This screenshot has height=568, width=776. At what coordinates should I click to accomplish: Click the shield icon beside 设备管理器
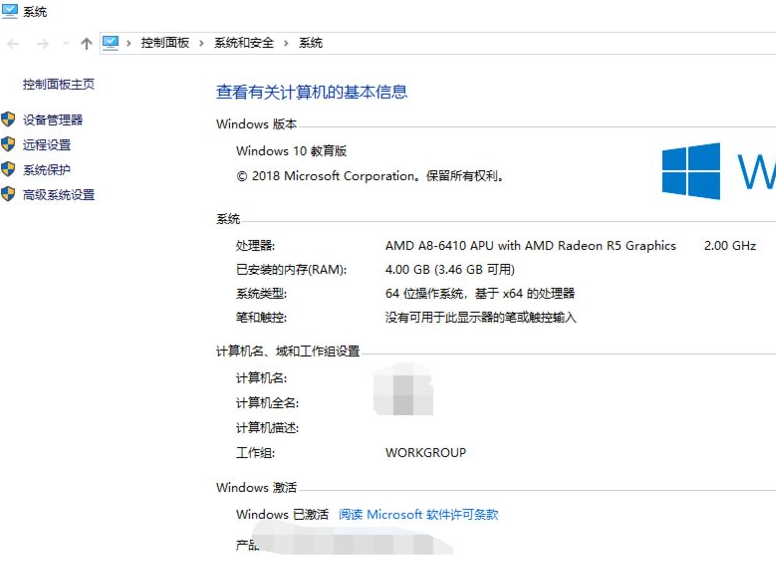coord(9,120)
